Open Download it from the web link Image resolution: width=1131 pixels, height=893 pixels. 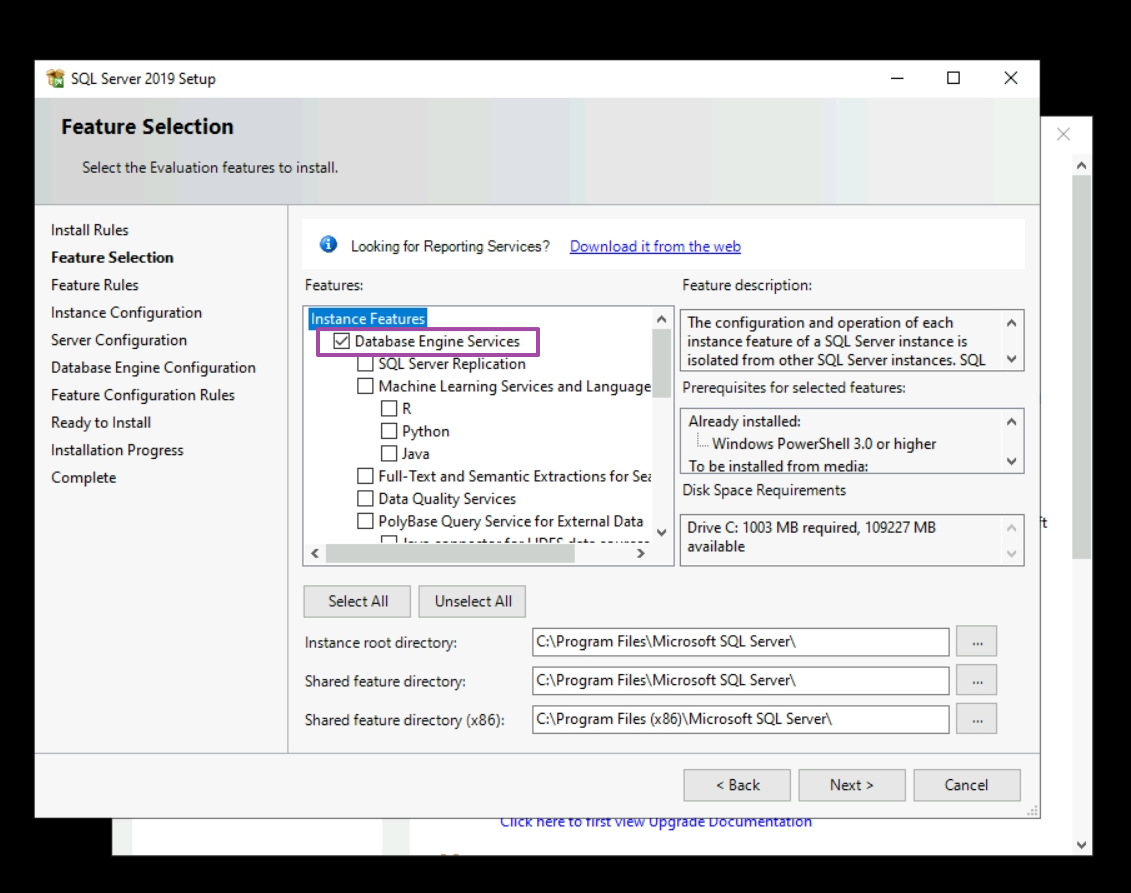(x=655, y=246)
